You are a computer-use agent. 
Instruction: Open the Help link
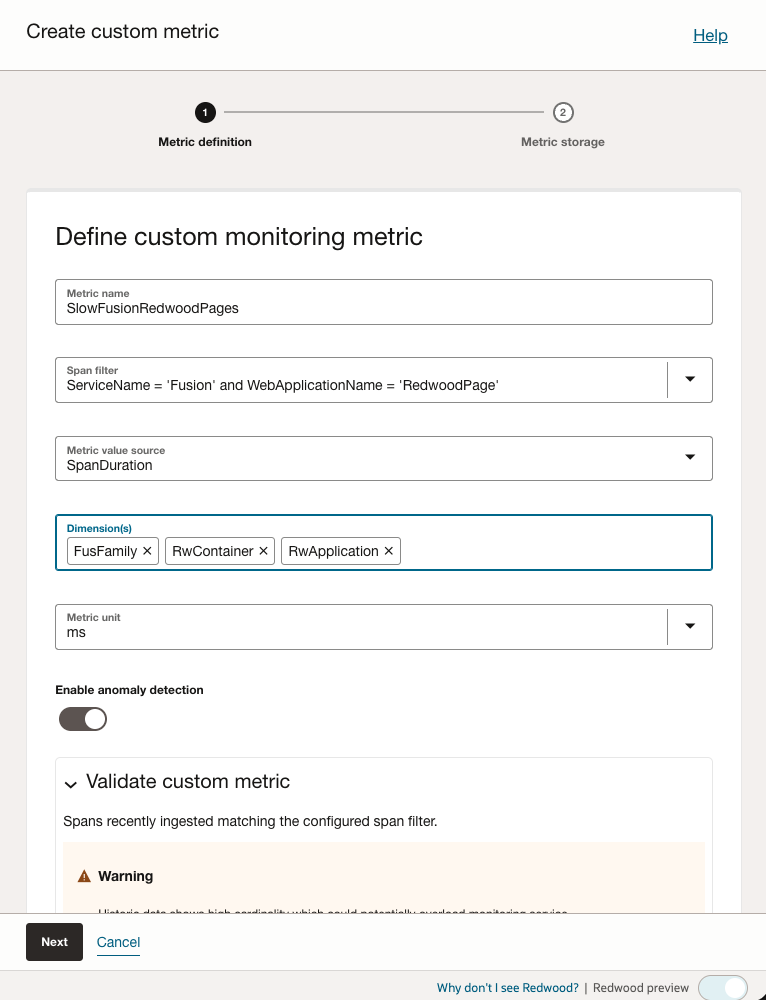(x=710, y=35)
